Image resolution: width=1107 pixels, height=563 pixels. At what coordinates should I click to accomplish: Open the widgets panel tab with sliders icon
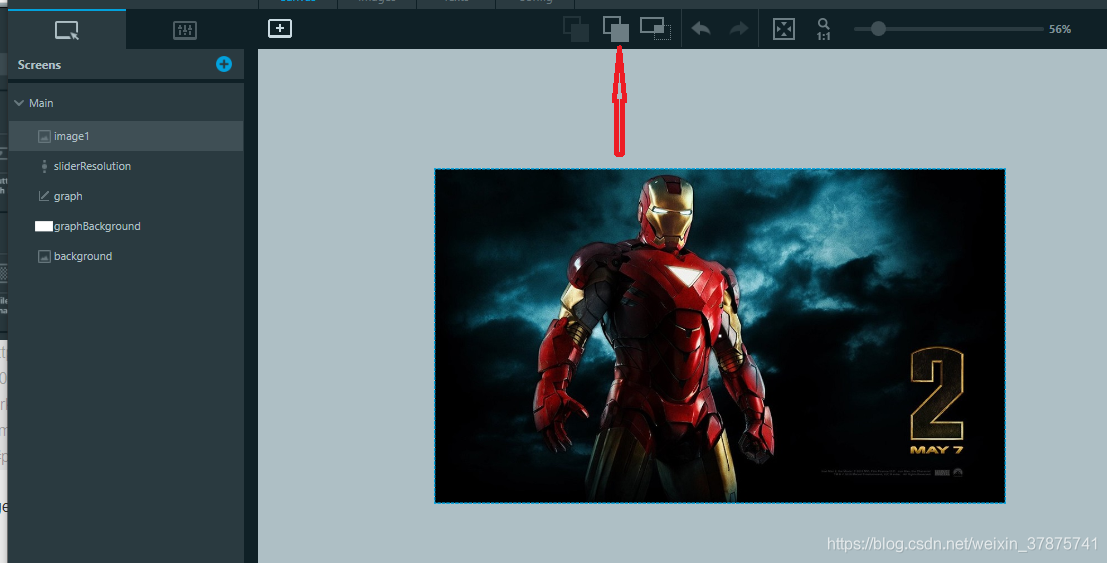pyautogui.click(x=184, y=30)
